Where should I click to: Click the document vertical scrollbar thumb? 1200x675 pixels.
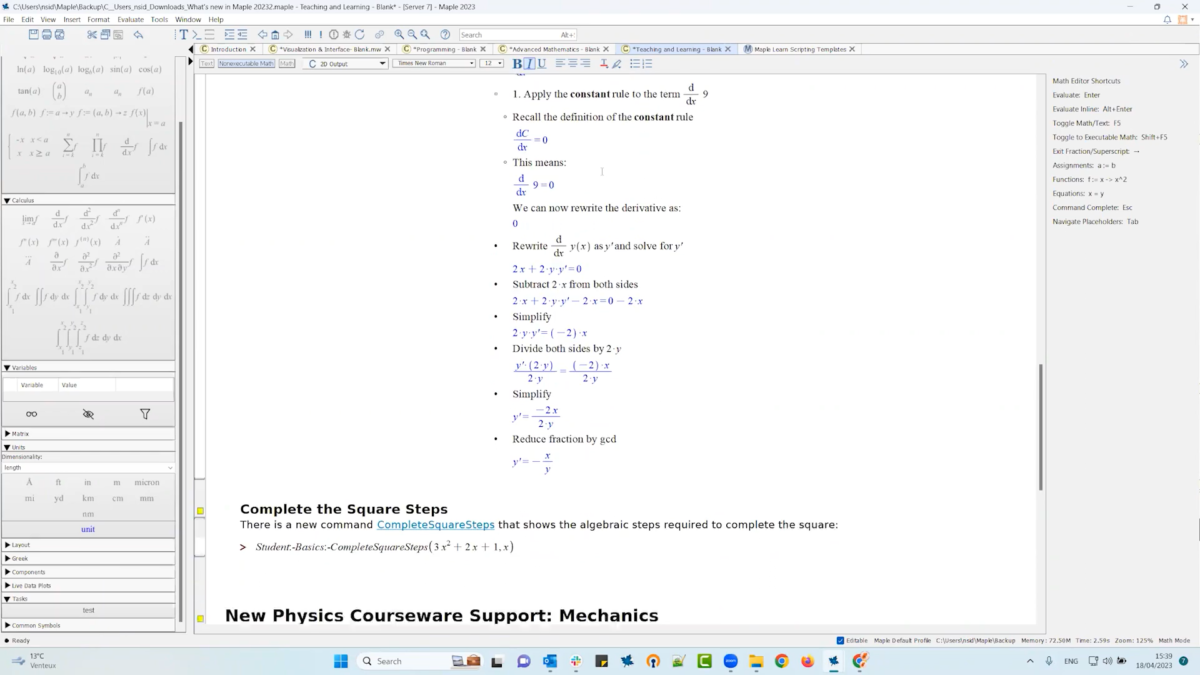[1040, 427]
